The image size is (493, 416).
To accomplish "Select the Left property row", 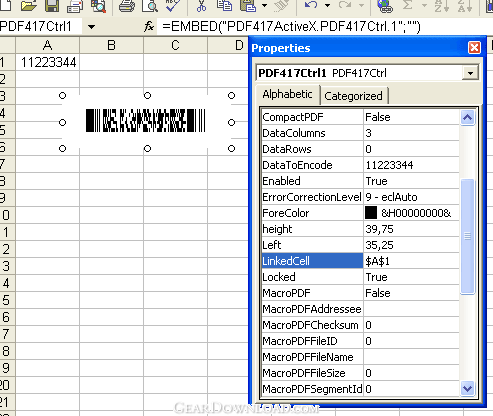I will pyautogui.click(x=360, y=245).
